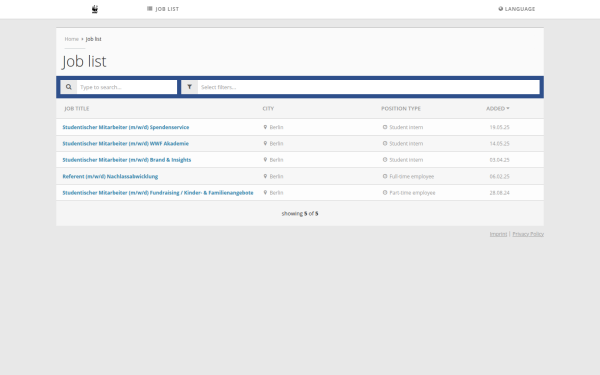Click the list icon beside Job List
Screen dimensions: 600x375
(150, 8)
